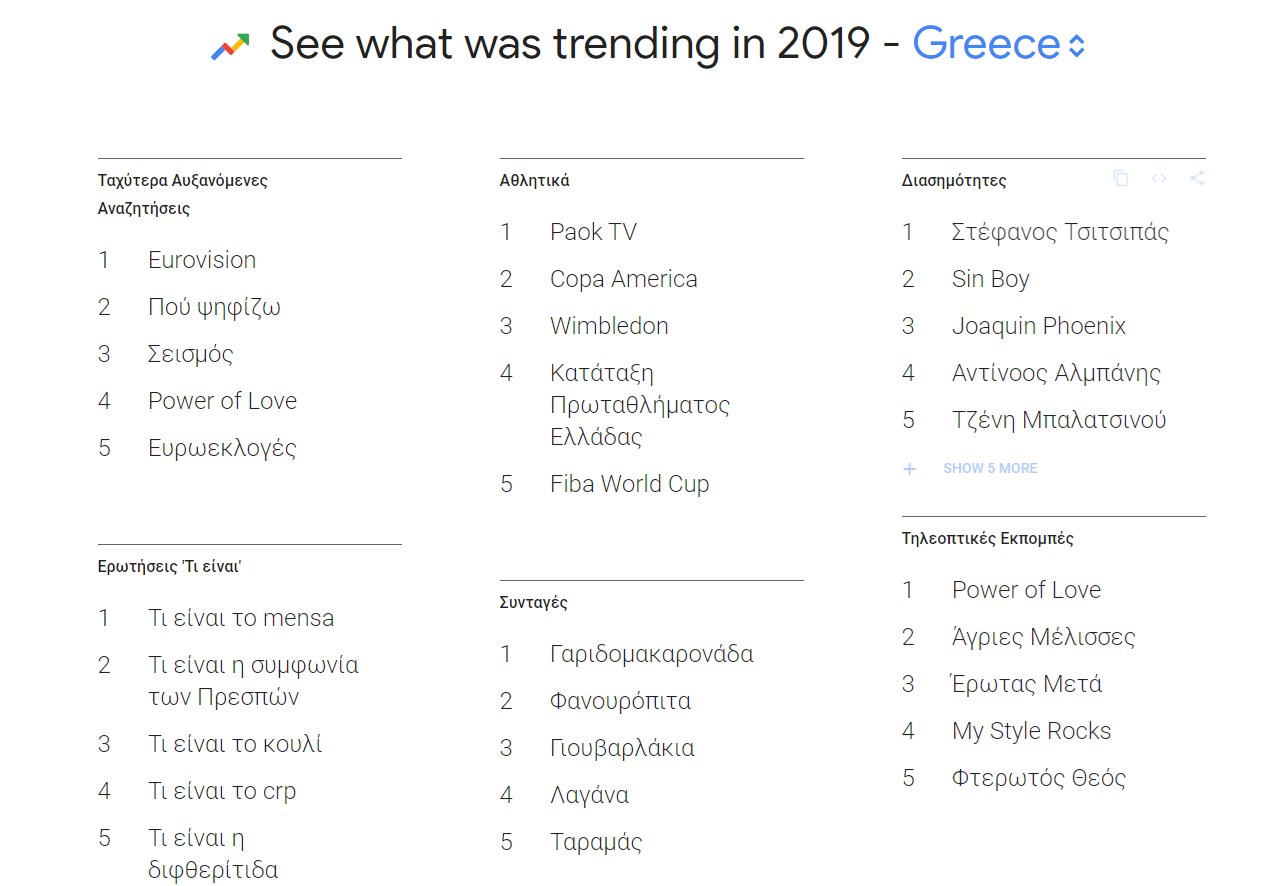Open the Greece country dropdown
This screenshot has height=886, width=1271.
986,44
